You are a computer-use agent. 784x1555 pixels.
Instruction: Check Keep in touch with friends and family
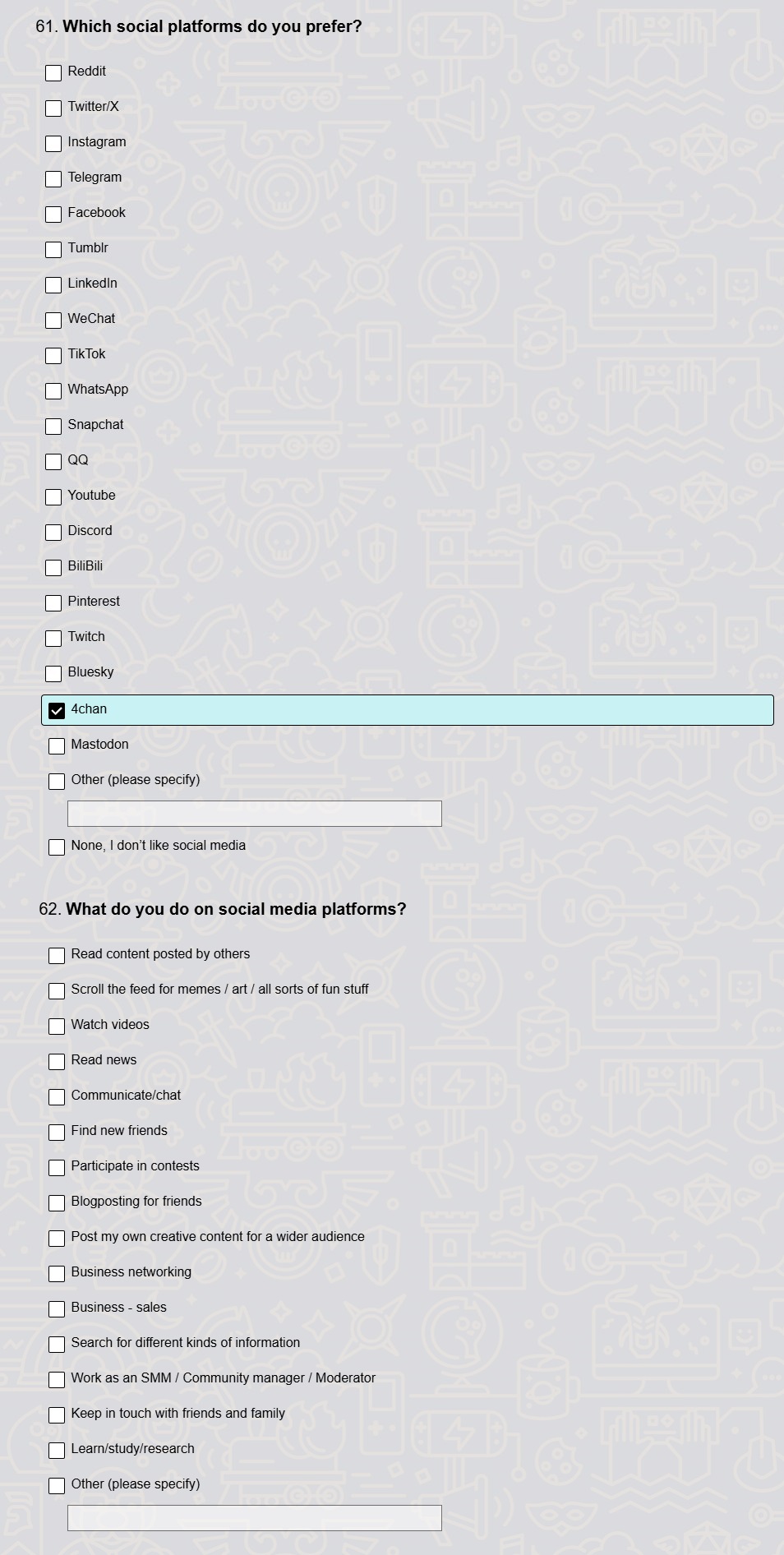[x=57, y=1415]
